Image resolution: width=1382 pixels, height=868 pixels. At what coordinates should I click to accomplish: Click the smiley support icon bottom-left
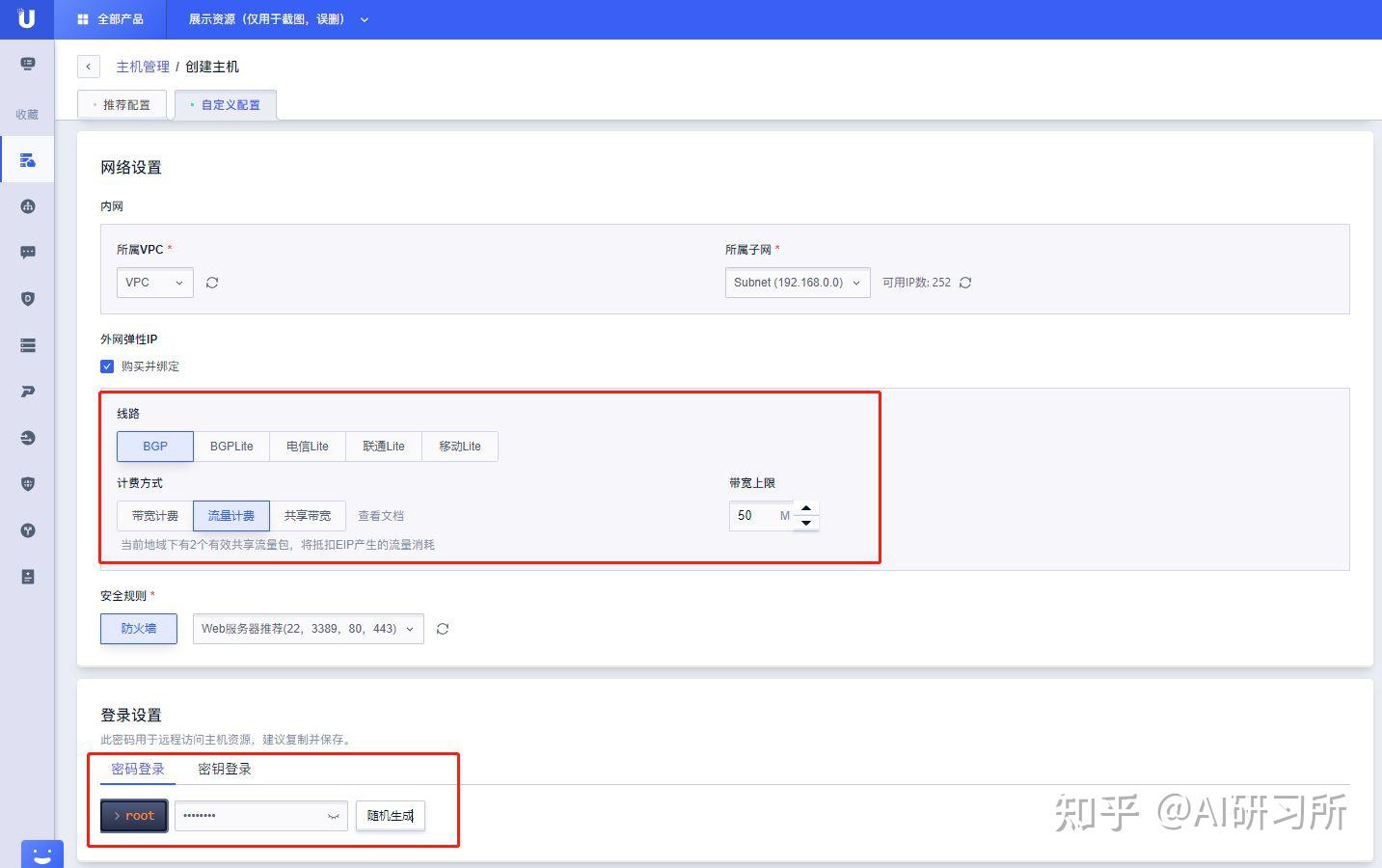(x=41, y=853)
